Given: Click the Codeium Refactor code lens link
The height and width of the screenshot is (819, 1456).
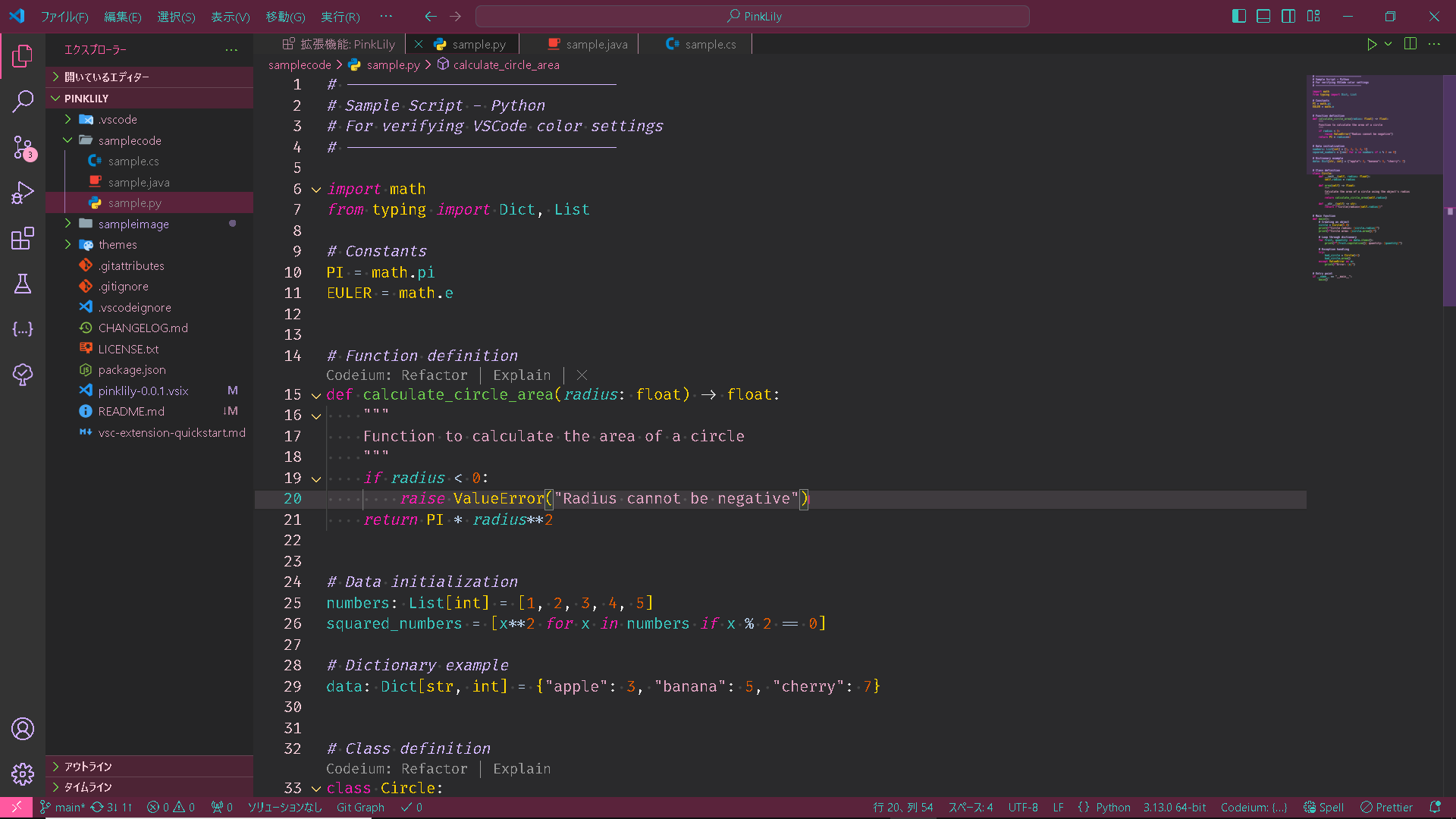Looking at the screenshot, I should [x=434, y=375].
